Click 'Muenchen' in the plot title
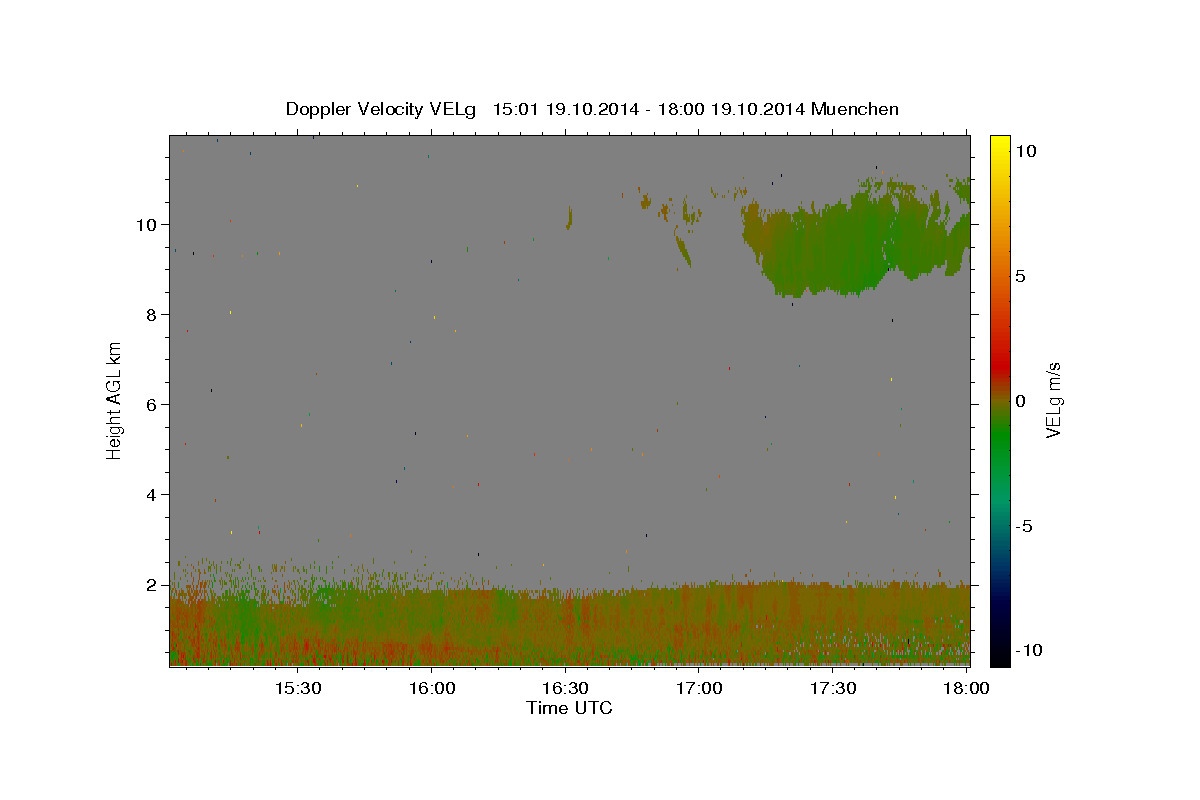 pos(855,109)
